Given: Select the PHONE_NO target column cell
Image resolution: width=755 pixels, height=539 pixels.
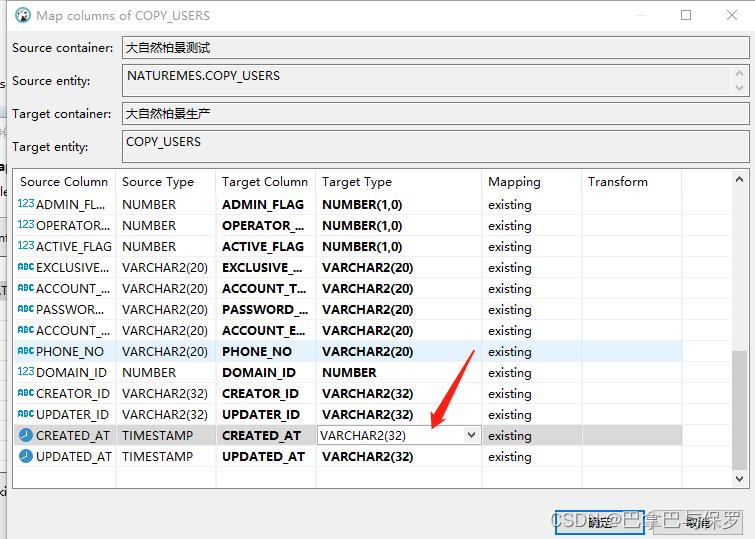Looking at the screenshot, I should (264, 351).
